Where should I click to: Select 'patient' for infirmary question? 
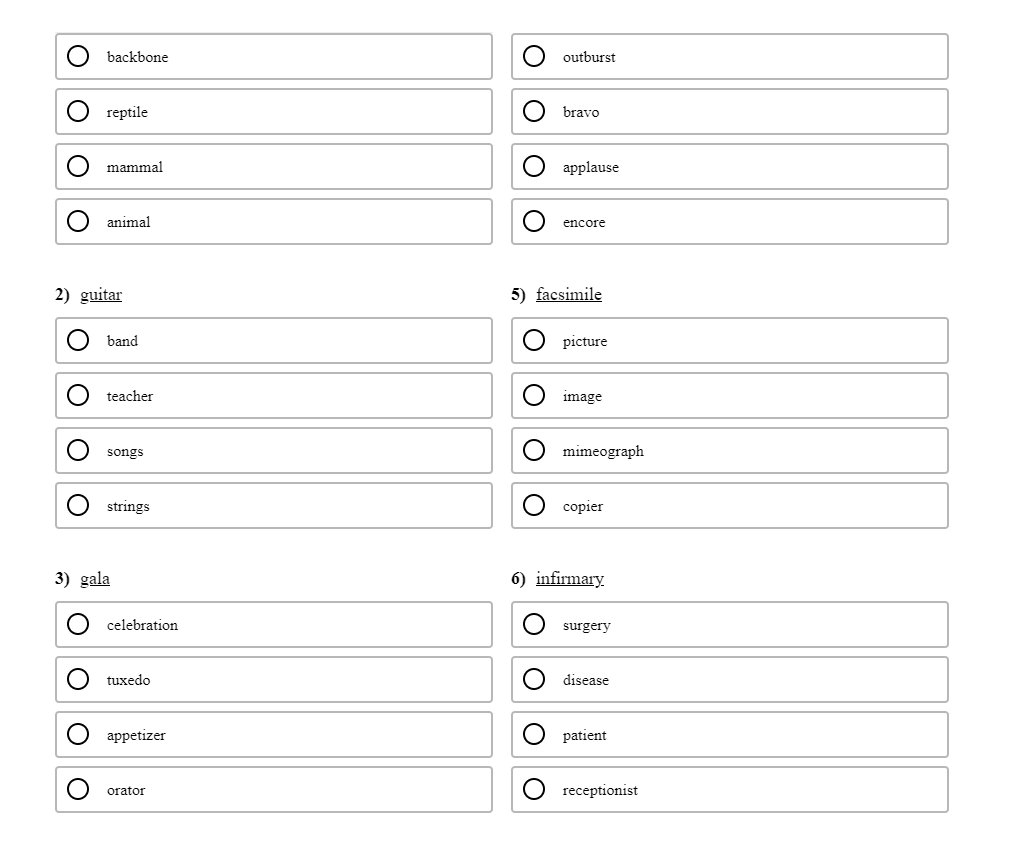click(x=534, y=734)
